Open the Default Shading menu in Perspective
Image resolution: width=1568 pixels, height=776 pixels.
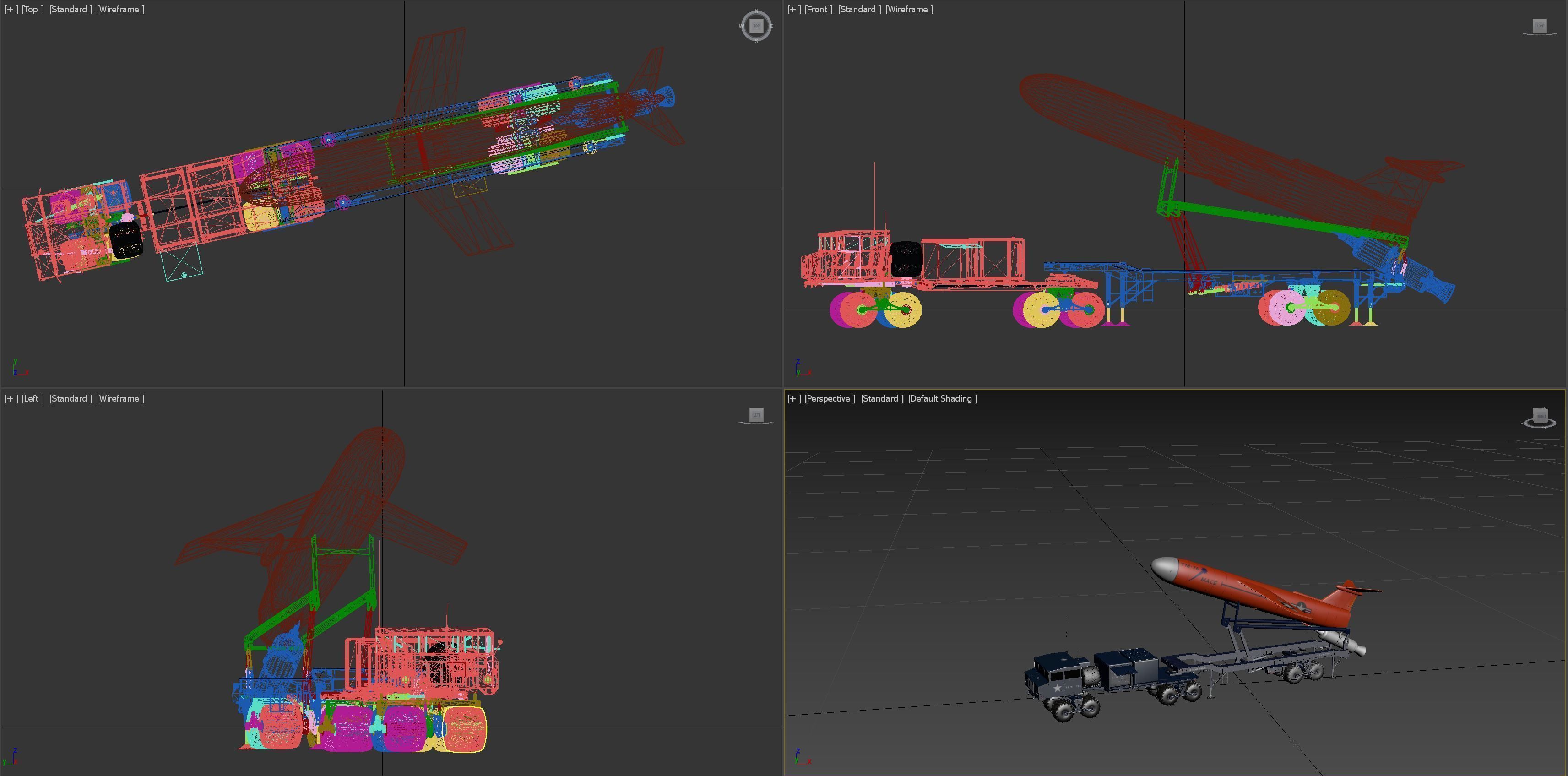tap(942, 398)
